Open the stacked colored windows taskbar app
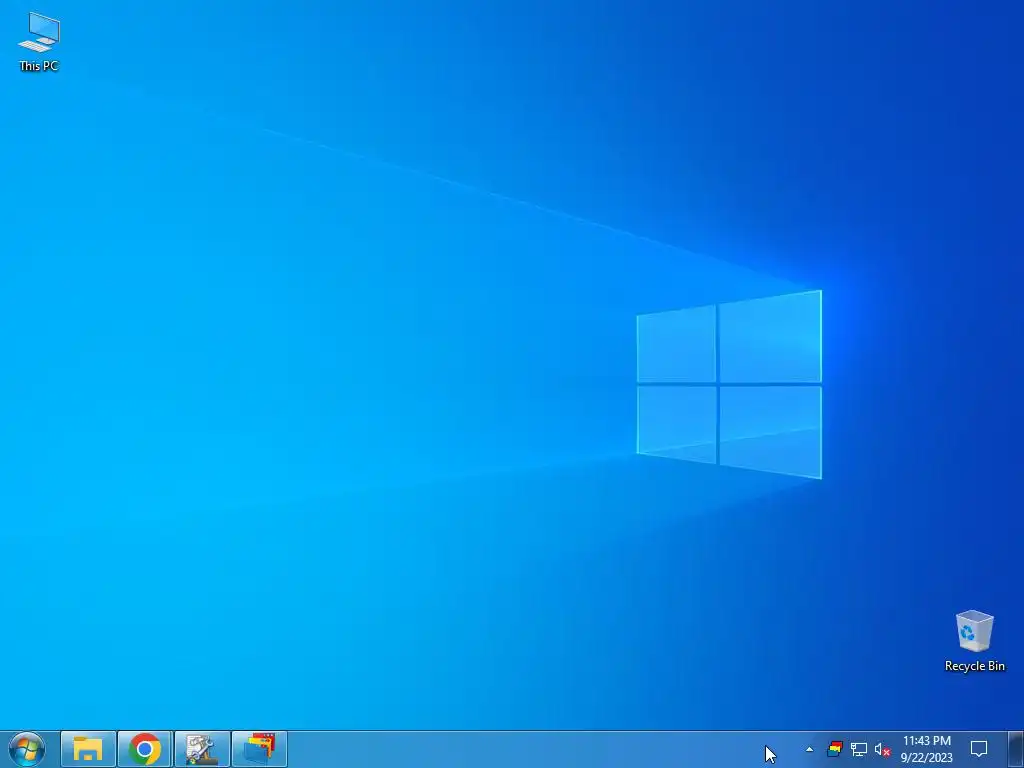The image size is (1024, 768). (259, 749)
